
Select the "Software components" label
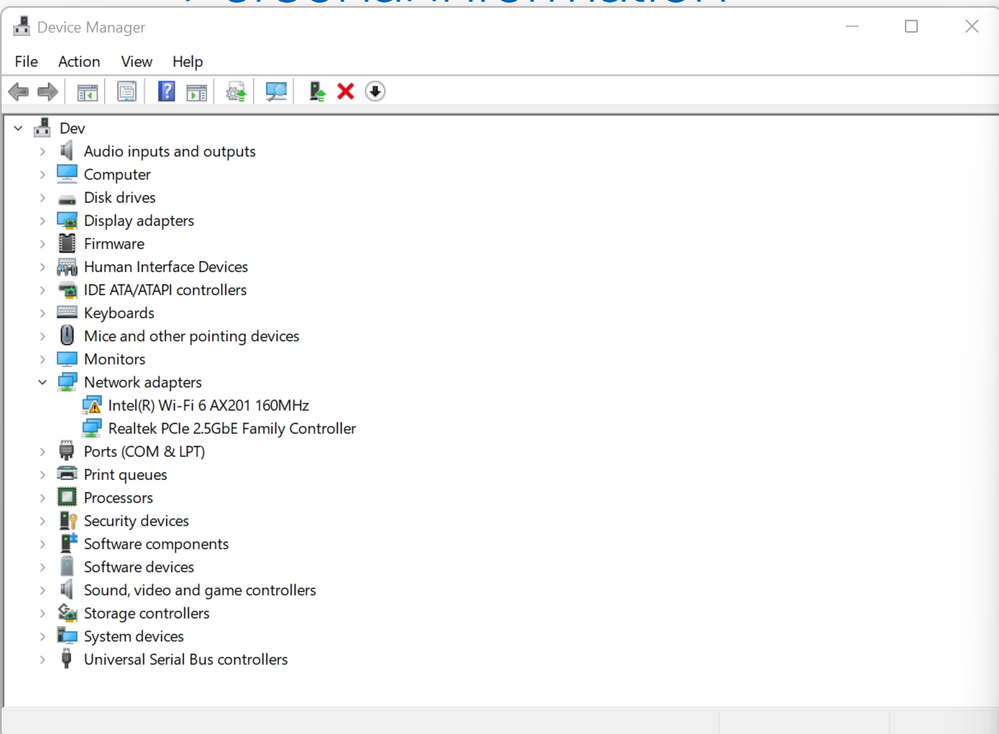click(x=156, y=543)
